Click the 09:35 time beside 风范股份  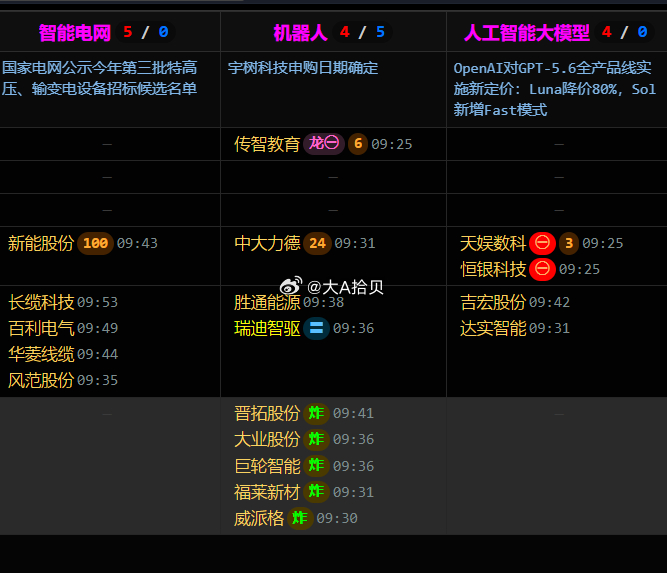coord(97,380)
